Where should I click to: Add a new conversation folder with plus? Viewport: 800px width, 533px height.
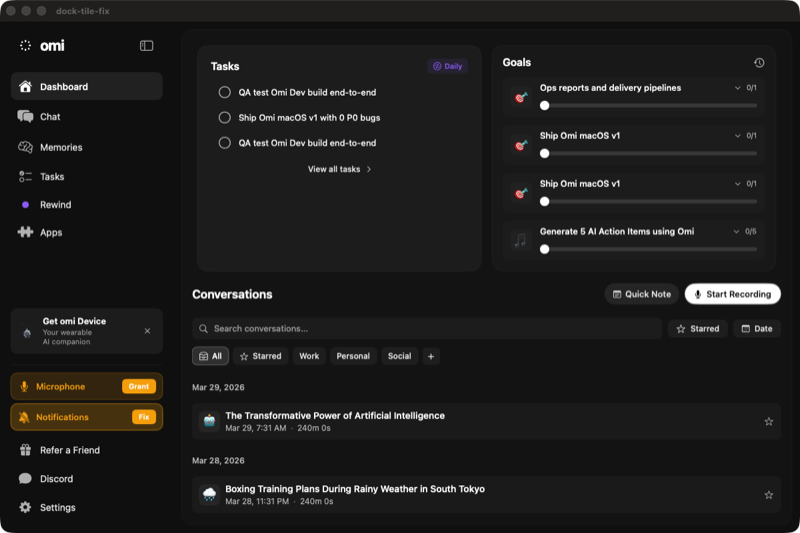pyautogui.click(x=431, y=357)
